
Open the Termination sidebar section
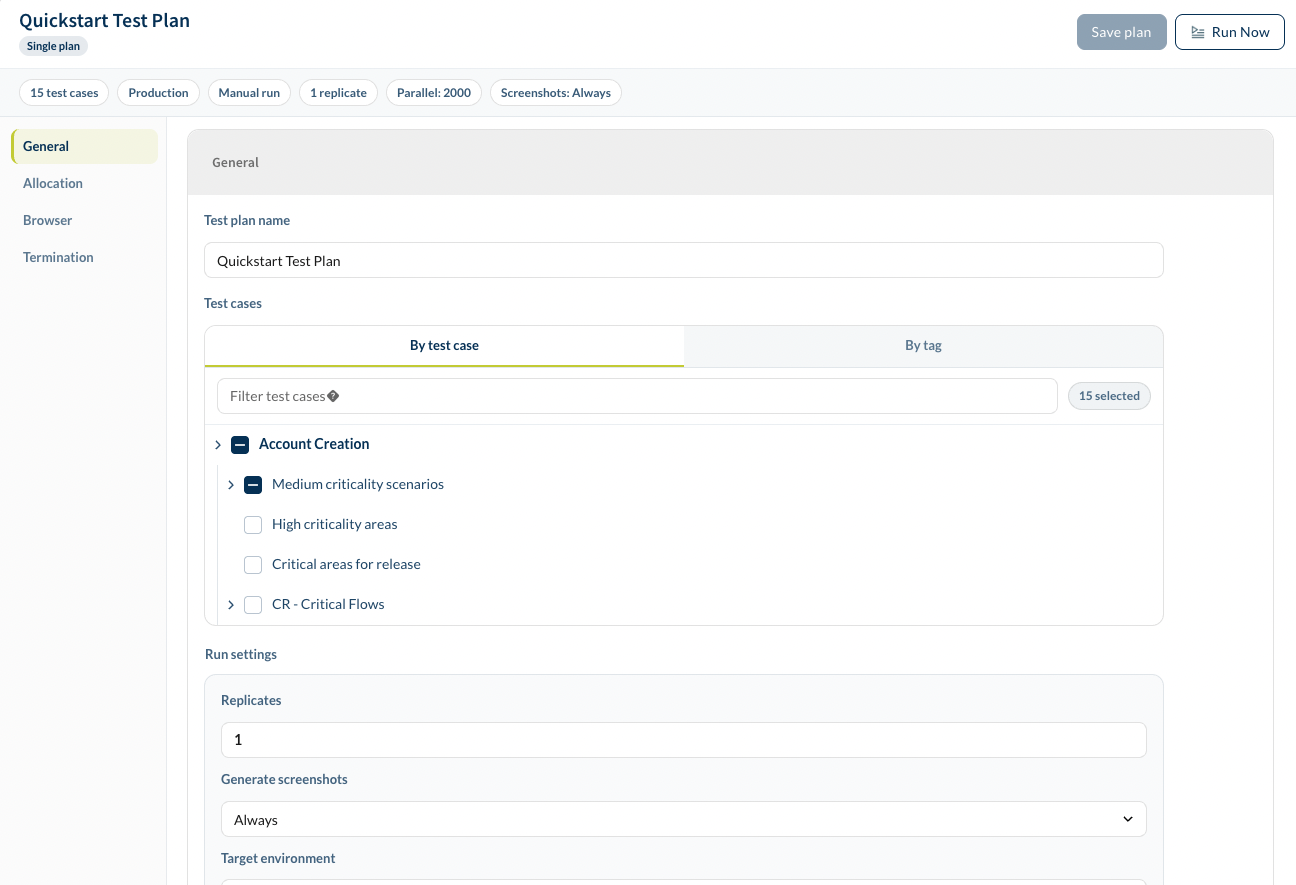pos(85,257)
